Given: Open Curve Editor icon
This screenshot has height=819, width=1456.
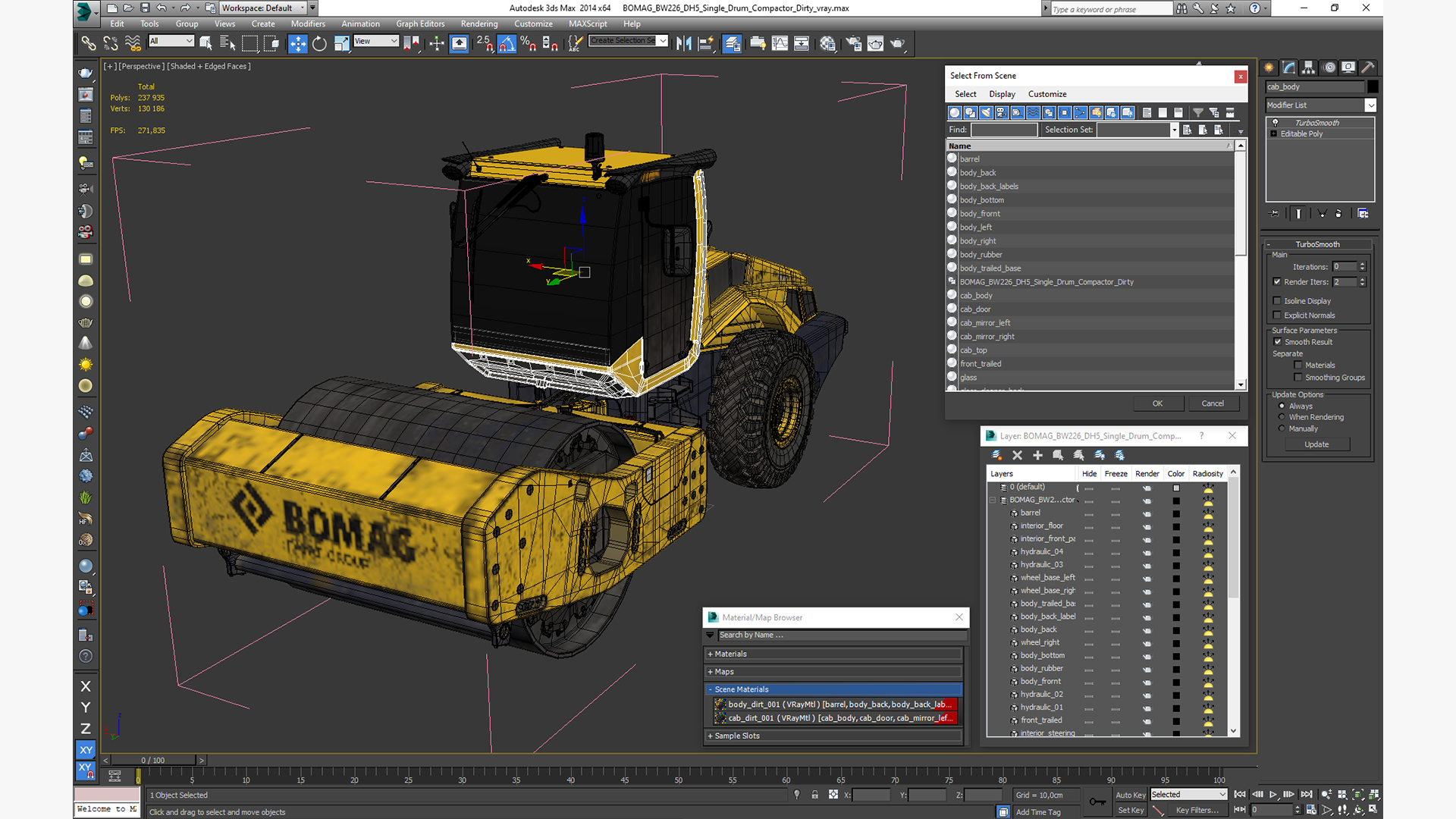Looking at the screenshot, I should (x=780, y=43).
